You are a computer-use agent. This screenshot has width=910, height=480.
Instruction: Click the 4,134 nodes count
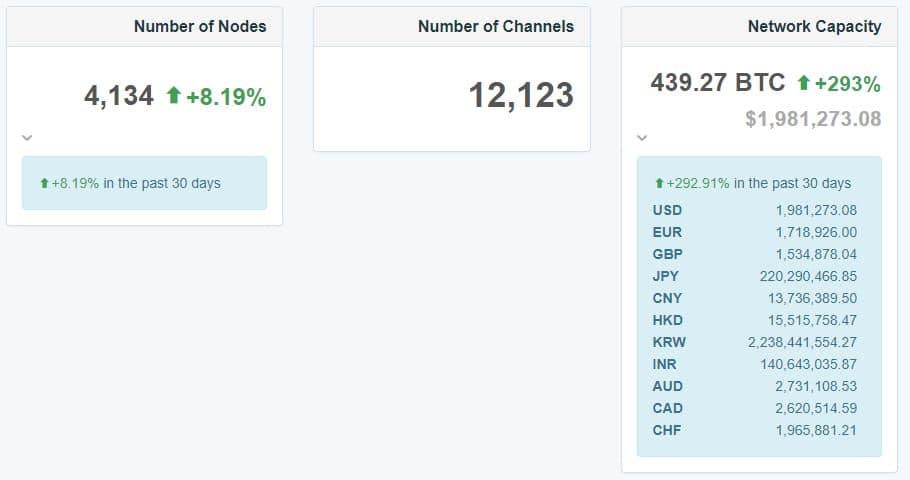coord(119,96)
